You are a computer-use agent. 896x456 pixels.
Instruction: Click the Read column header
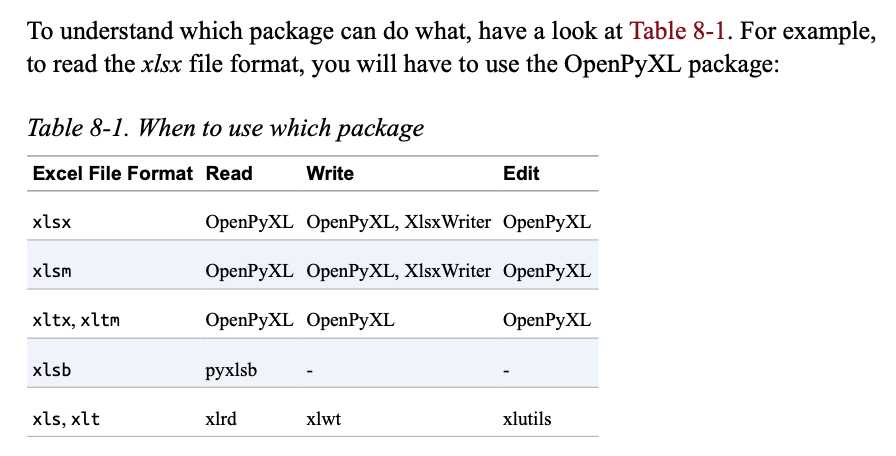pyautogui.click(x=229, y=173)
